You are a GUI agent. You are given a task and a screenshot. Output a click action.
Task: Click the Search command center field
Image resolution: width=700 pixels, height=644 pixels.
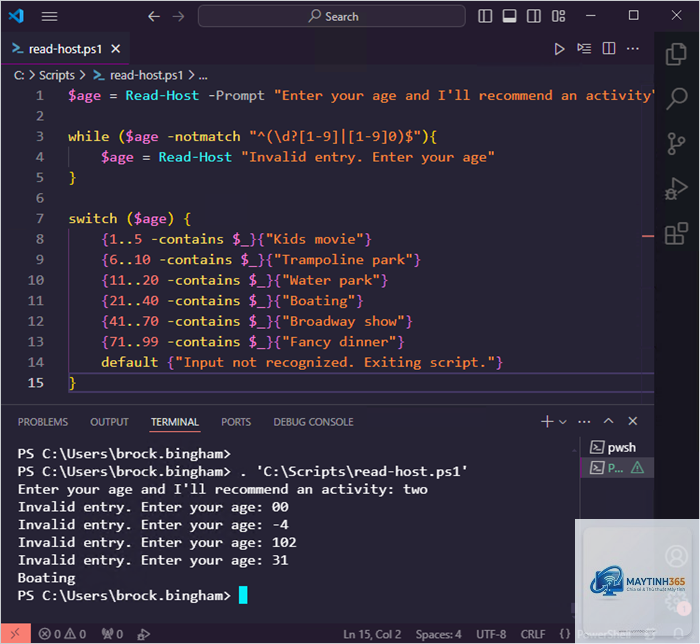332,17
